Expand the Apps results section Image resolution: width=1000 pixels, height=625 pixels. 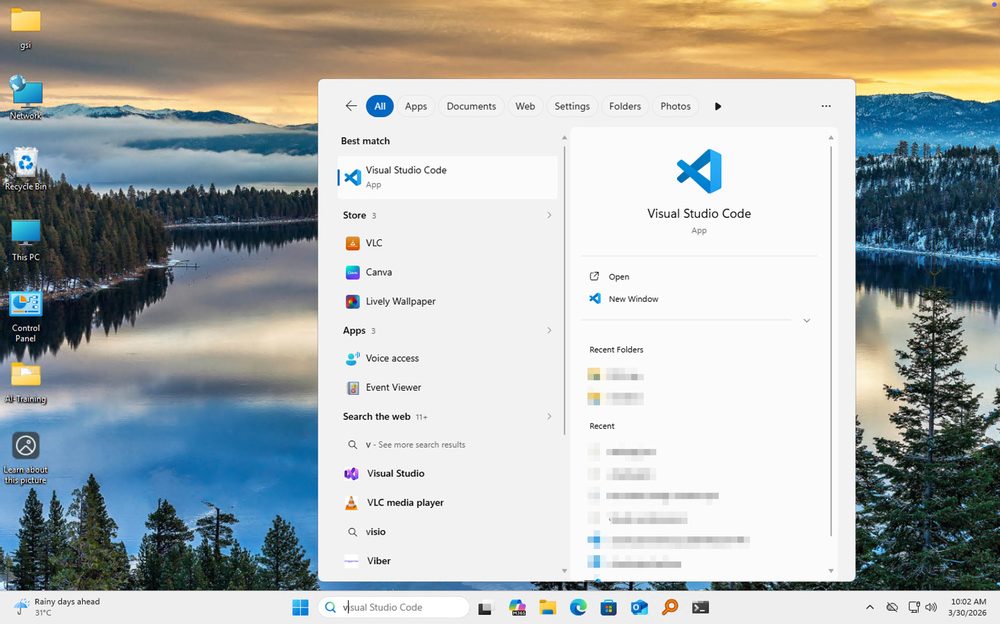pyautogui.click(x=549, y=330)
